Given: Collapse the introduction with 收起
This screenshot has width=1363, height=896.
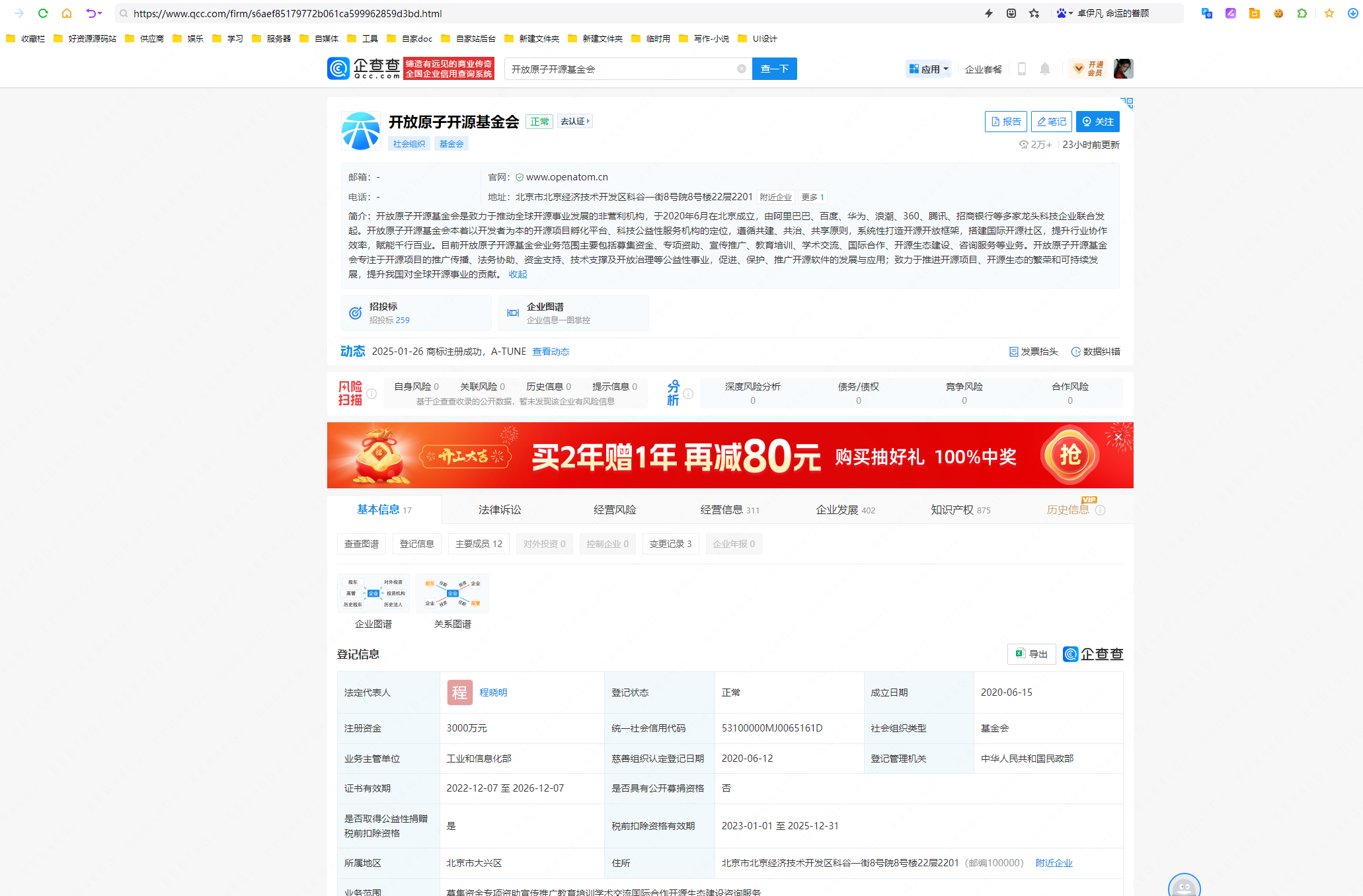Looking at the screenshot, I should point(518,274).
